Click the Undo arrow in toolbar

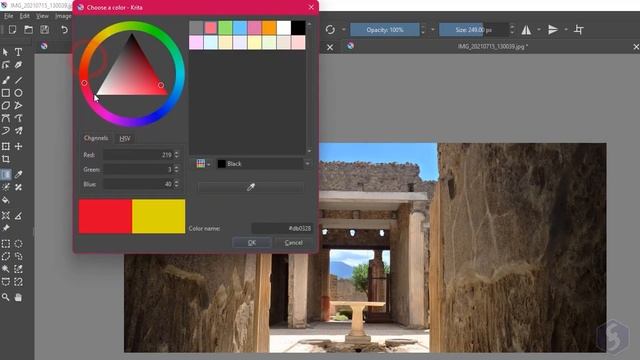tap(64, 29)
